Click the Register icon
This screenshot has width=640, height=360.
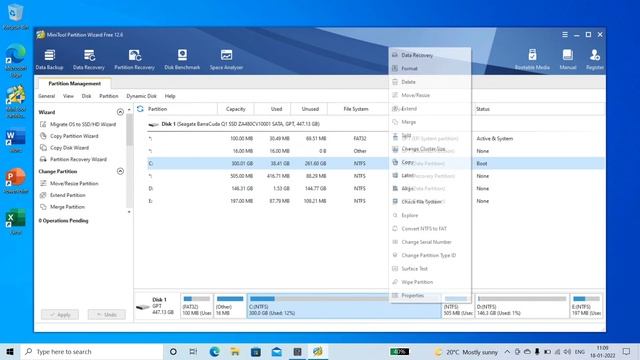click(x=595, y=59)
